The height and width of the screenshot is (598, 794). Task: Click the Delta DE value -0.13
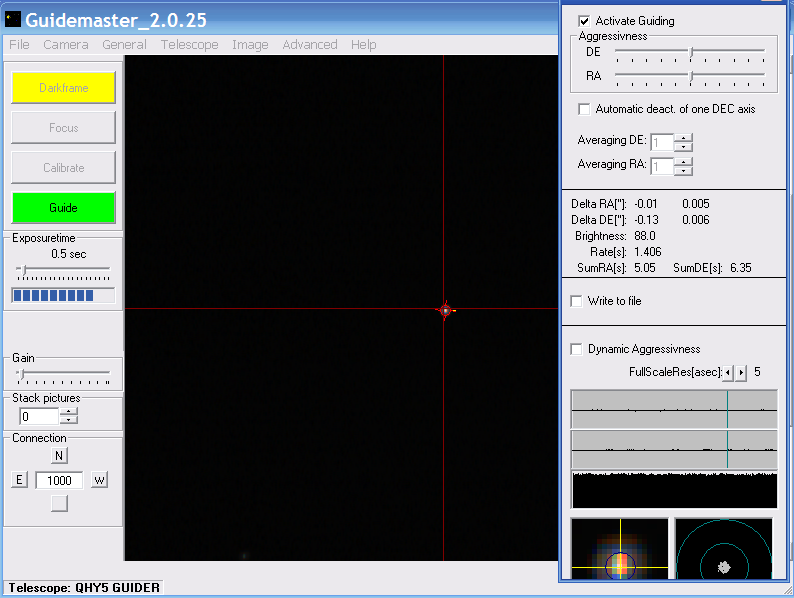[646, 220]
